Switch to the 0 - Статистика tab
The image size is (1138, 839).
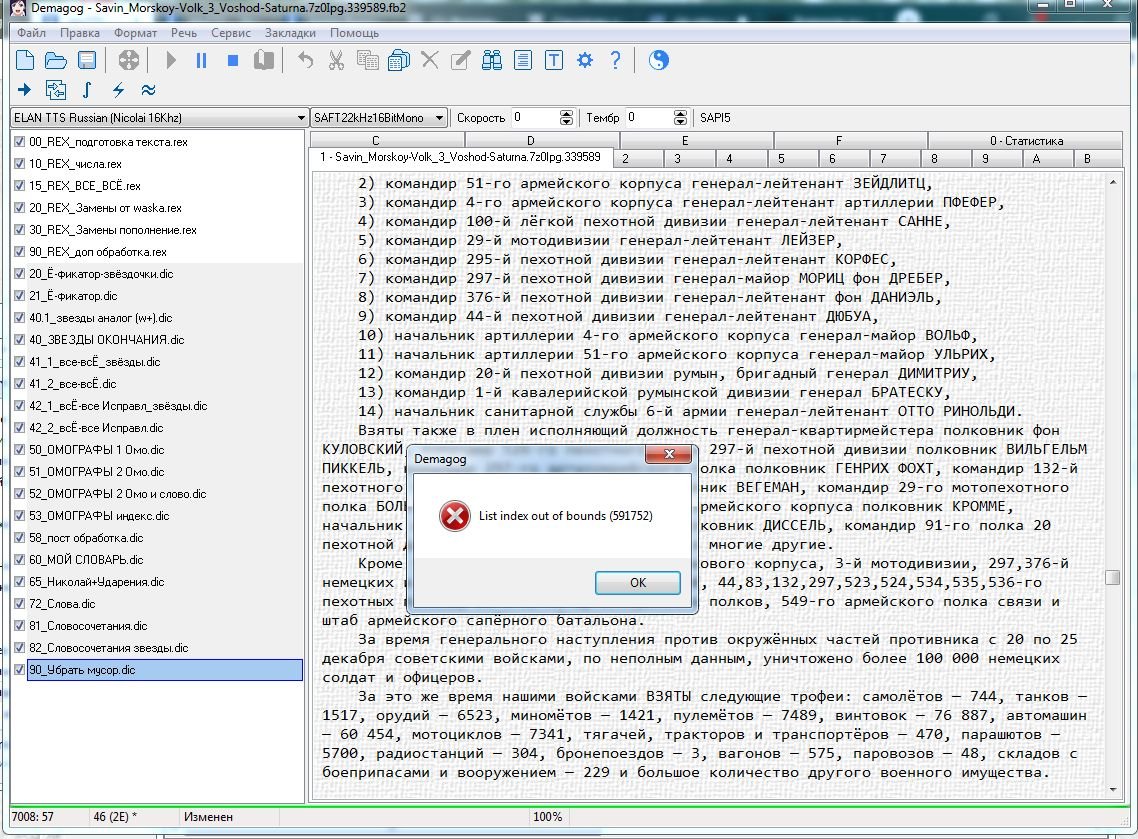click(x=1026, y=141)
